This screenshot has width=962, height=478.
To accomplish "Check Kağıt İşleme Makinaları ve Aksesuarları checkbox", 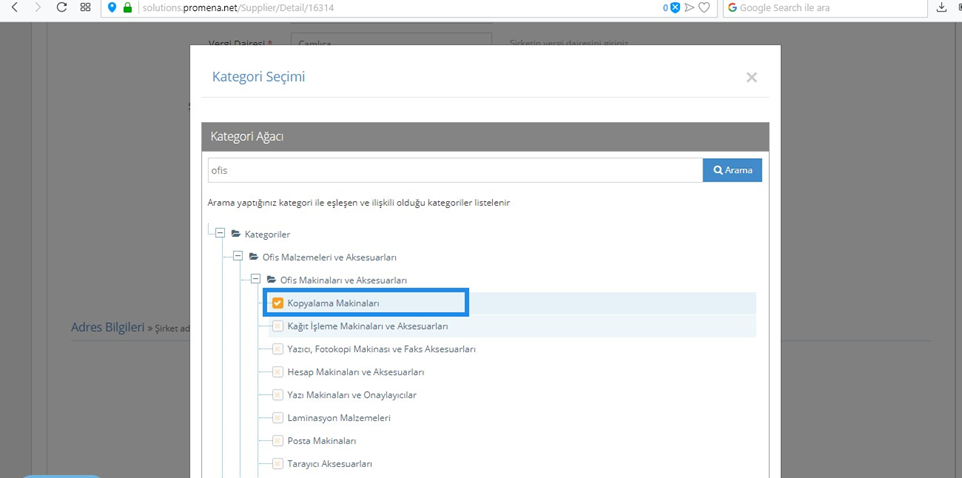I will point(278,326).
